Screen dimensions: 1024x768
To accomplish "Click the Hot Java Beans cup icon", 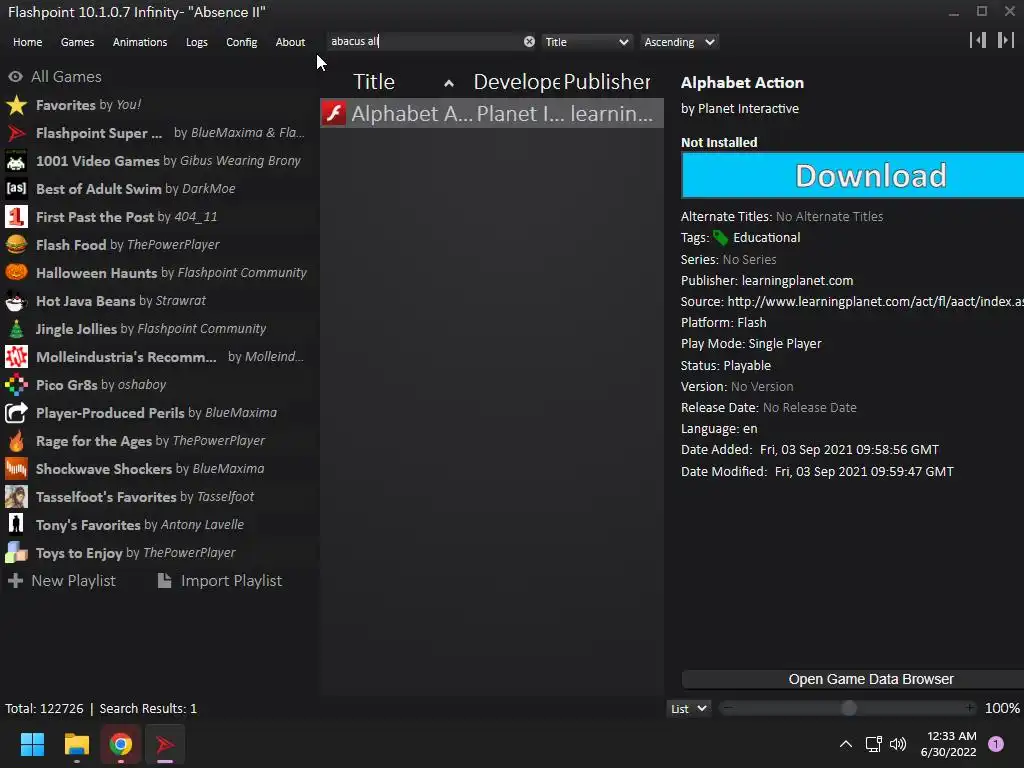I will click(x=16, y=301).
